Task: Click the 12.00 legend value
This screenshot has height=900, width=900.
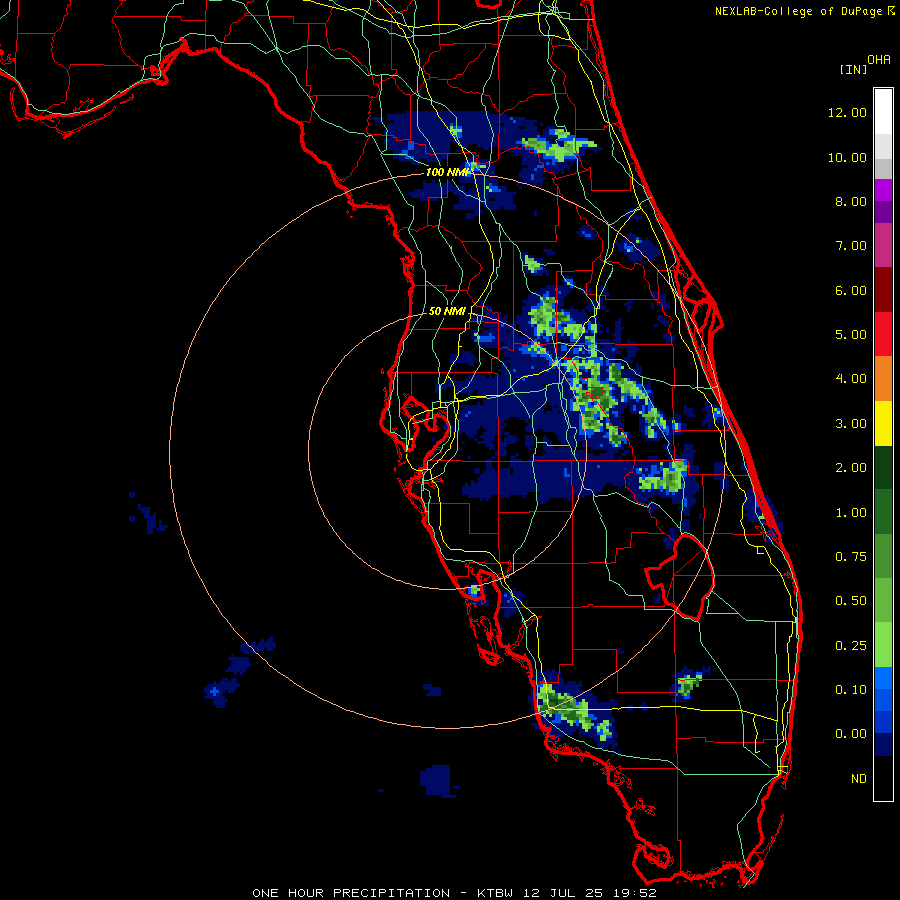Action: (847, 112)
